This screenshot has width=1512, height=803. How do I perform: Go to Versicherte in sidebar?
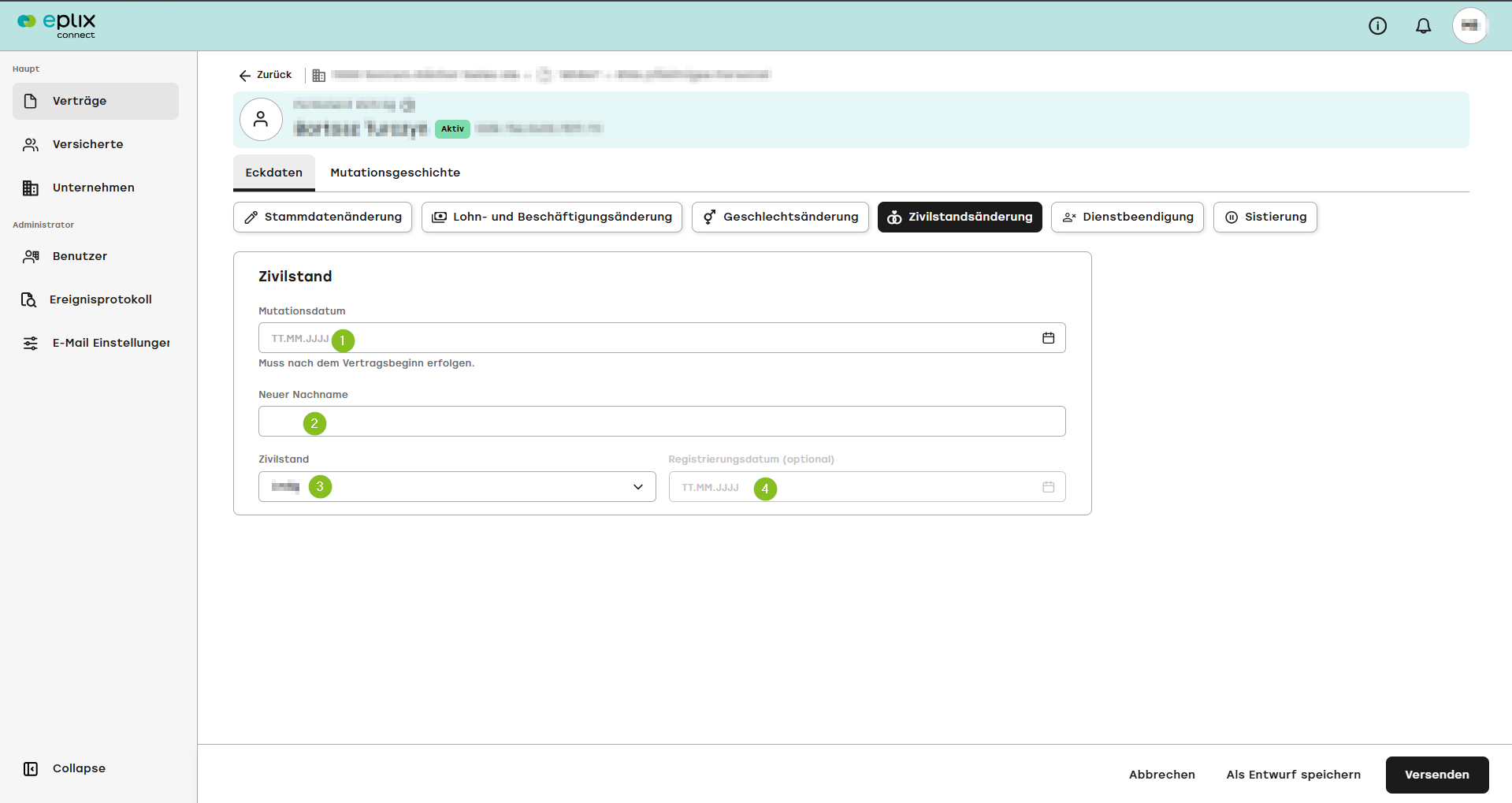click(95, 144)
